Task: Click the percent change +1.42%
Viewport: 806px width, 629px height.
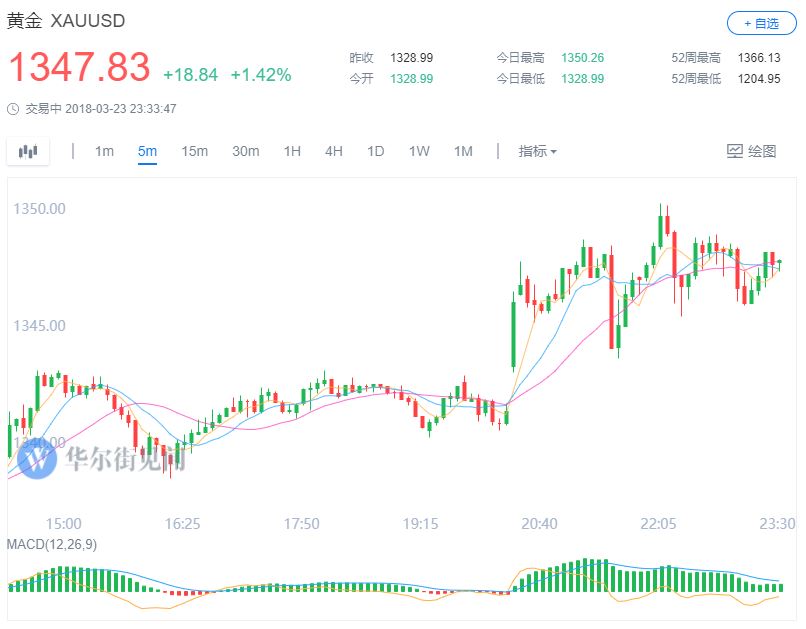Action: coord(261,75)
